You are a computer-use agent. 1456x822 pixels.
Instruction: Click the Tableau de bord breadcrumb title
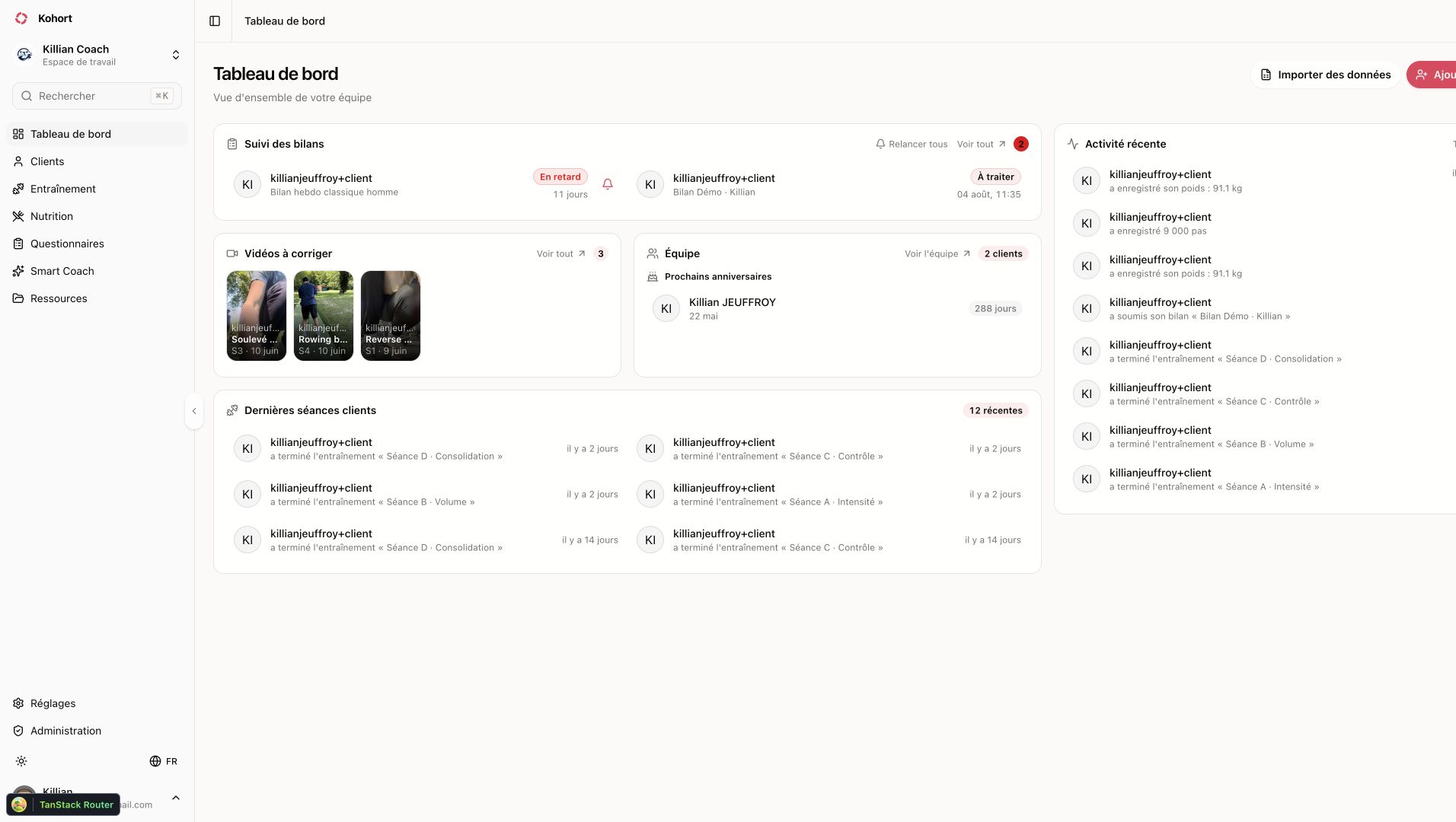[285, 21]
